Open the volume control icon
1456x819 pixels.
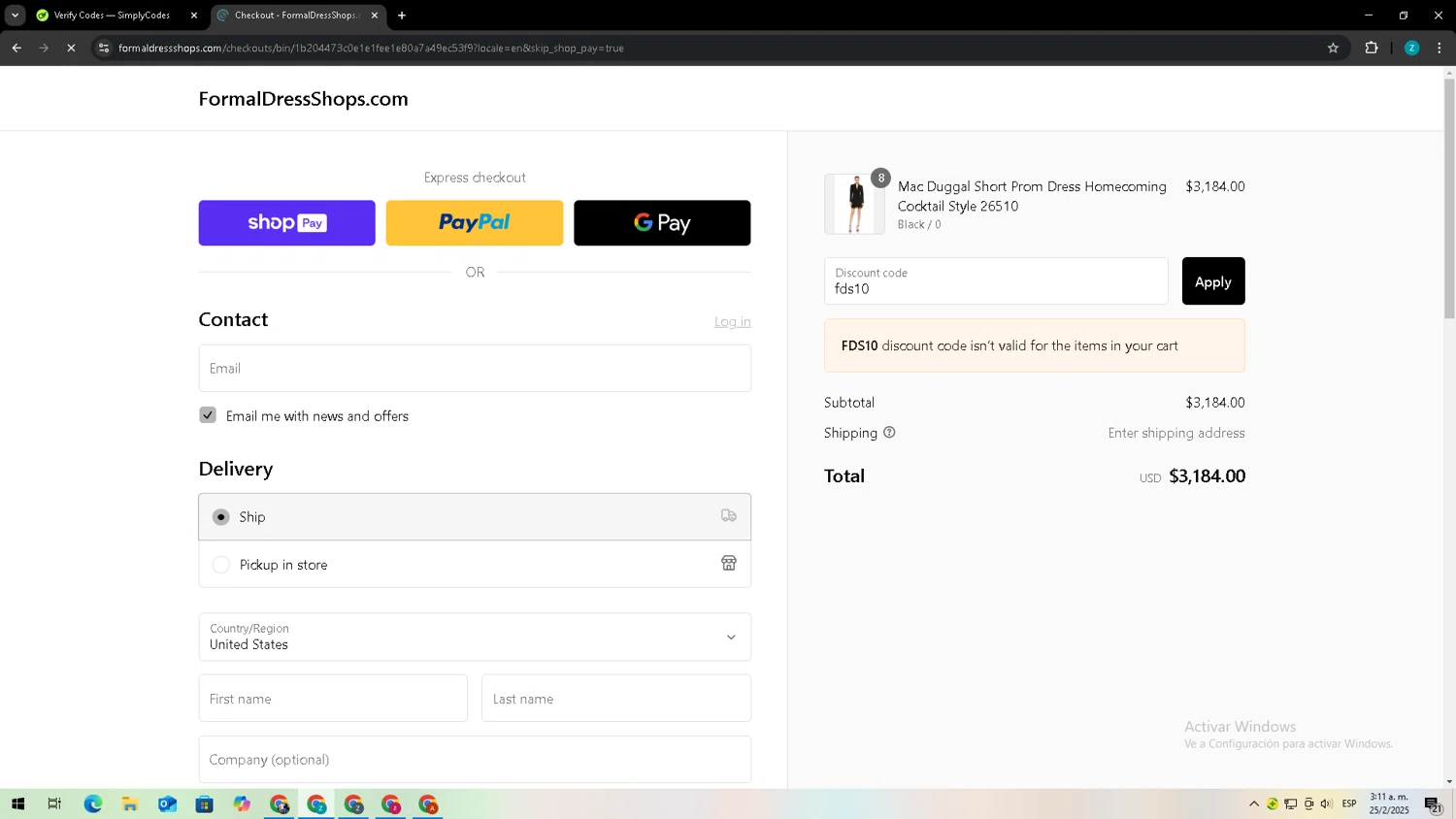point(1327,804)
